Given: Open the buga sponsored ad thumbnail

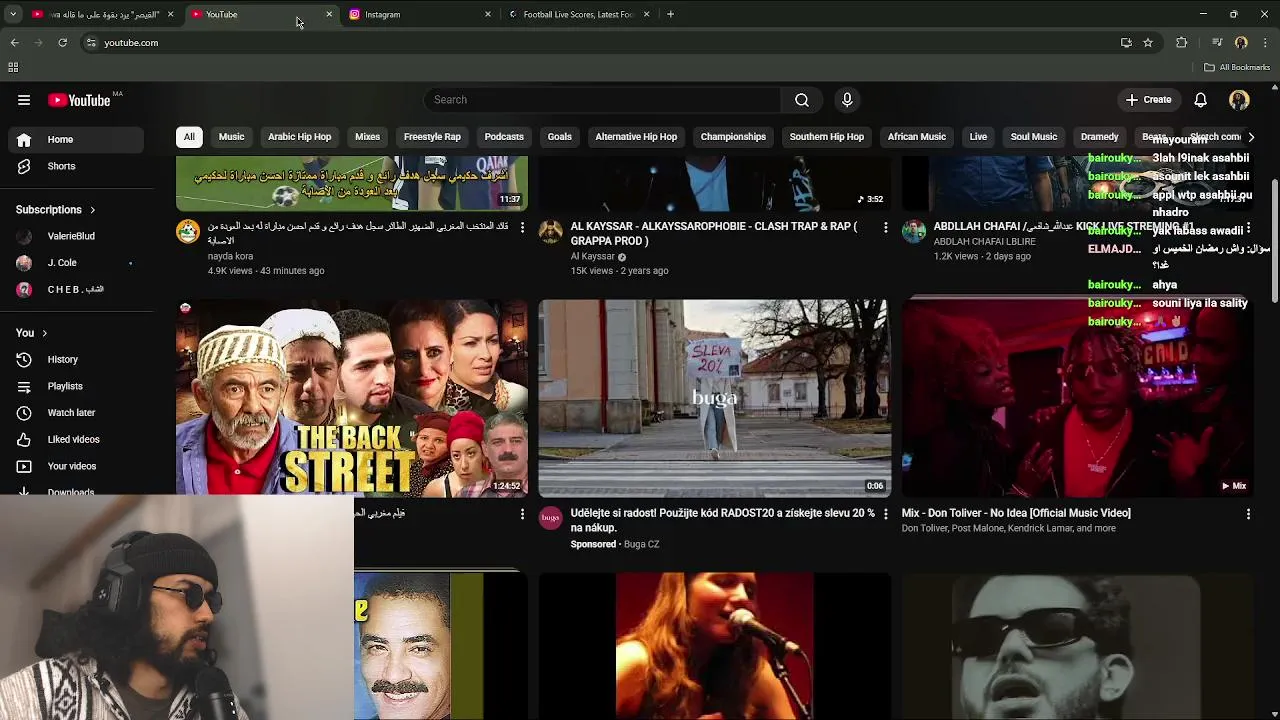Looking at the screenshot, I should coord(714,398).
